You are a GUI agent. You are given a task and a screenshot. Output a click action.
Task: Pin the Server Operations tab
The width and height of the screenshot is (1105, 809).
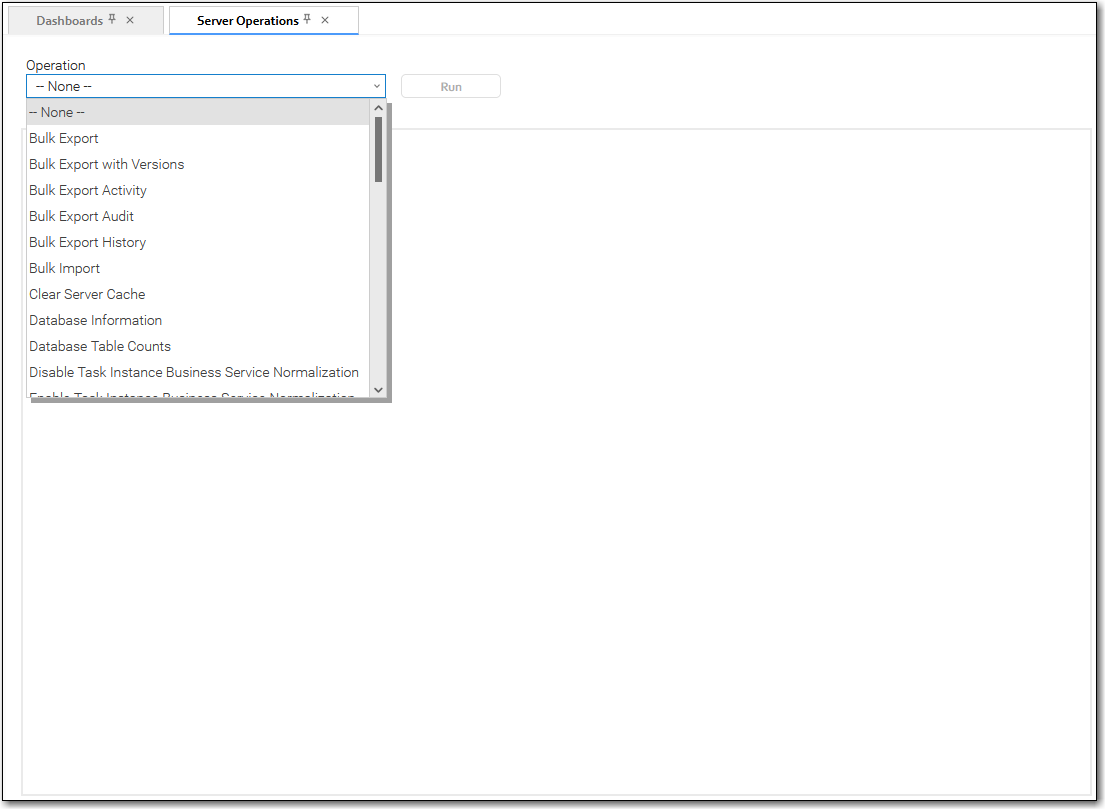(x=308, y=20)
